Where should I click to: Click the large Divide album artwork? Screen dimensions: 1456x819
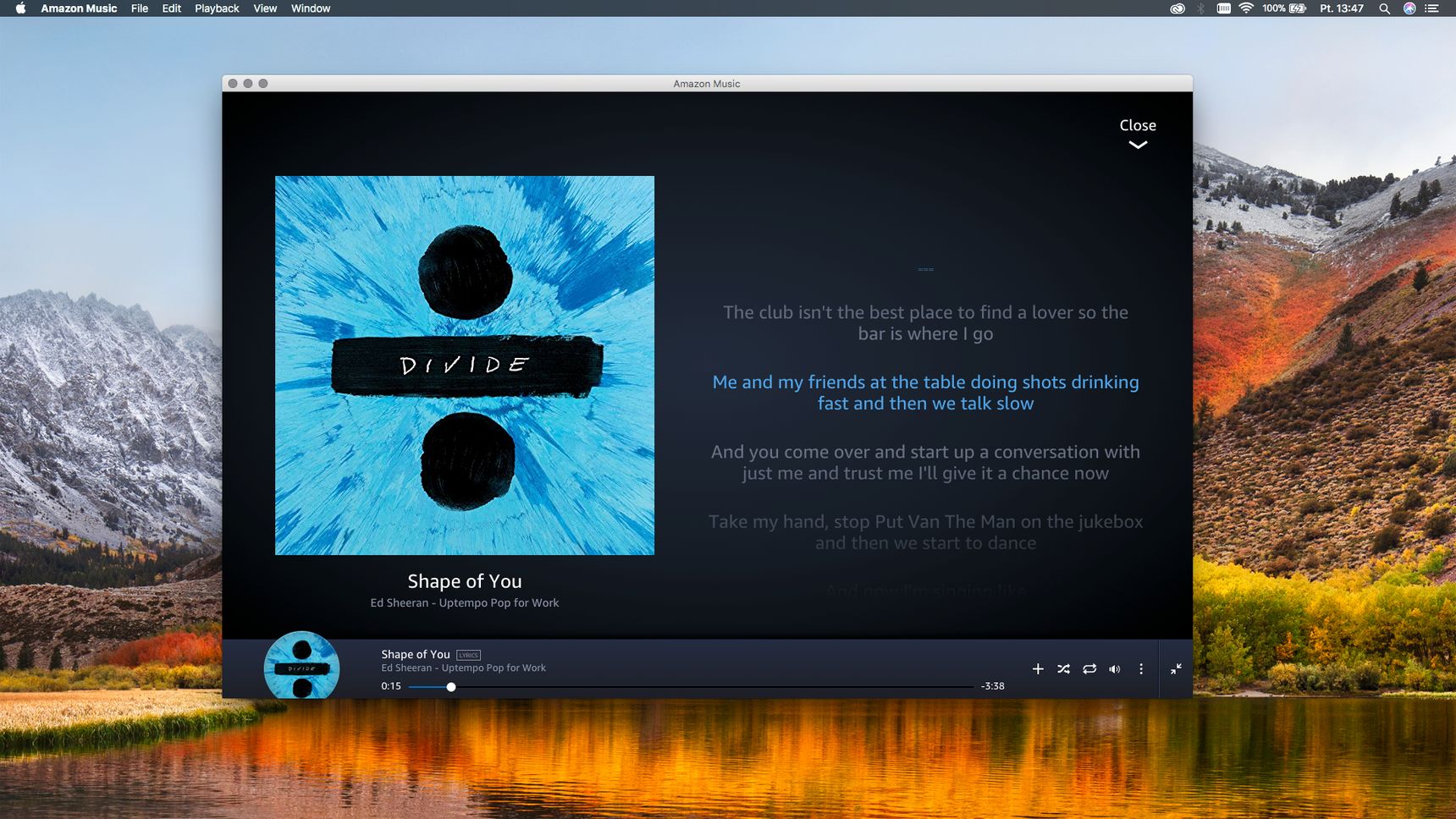point(465,366)
